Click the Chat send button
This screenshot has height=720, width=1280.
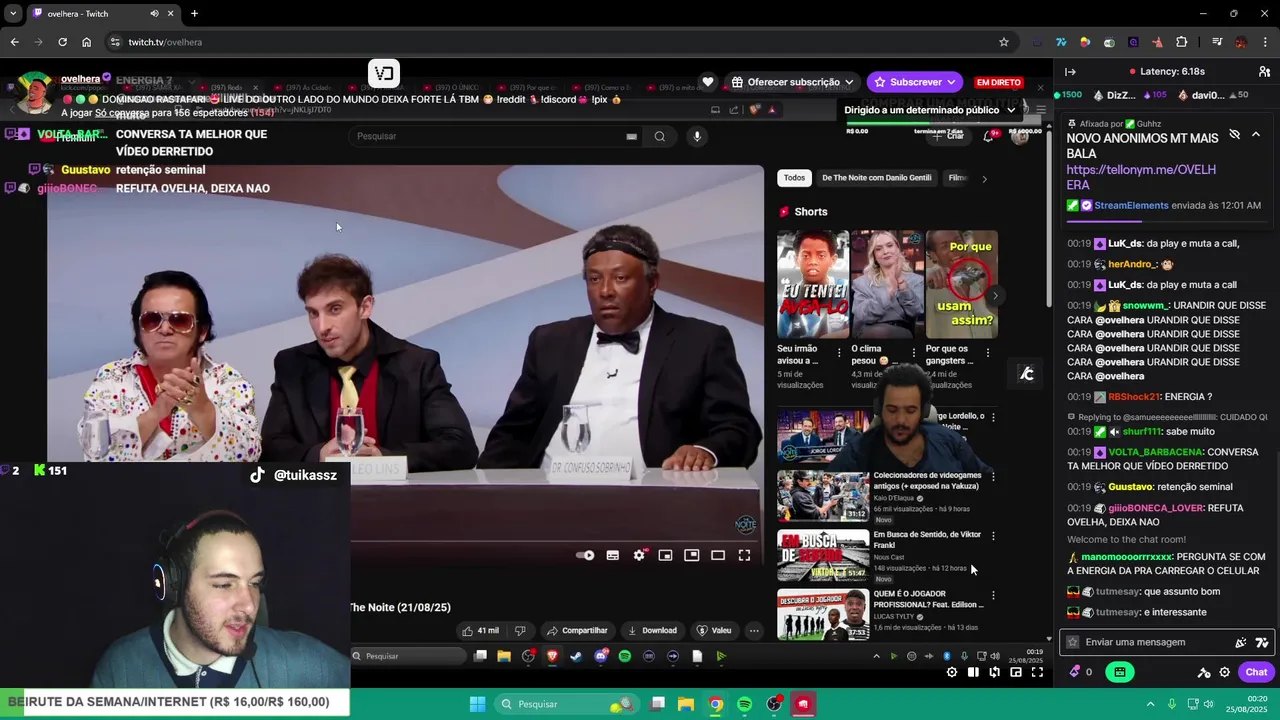pos(1256,672)
